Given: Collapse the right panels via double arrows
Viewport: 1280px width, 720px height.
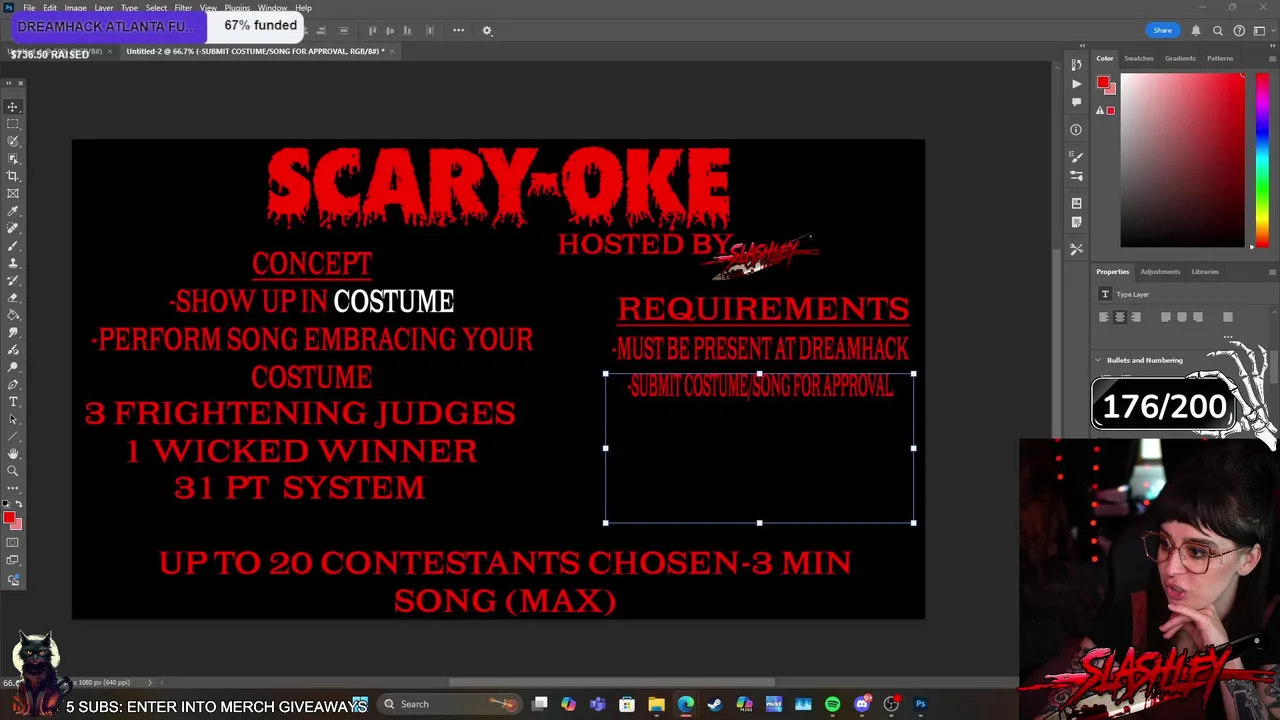Looking at the screenshot, I should pos(1272,46).
